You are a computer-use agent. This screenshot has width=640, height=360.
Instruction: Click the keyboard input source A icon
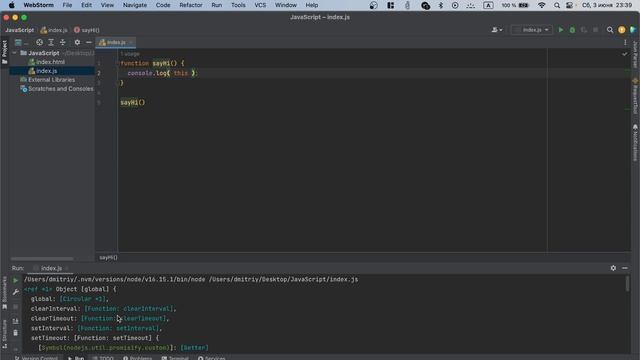488,5
